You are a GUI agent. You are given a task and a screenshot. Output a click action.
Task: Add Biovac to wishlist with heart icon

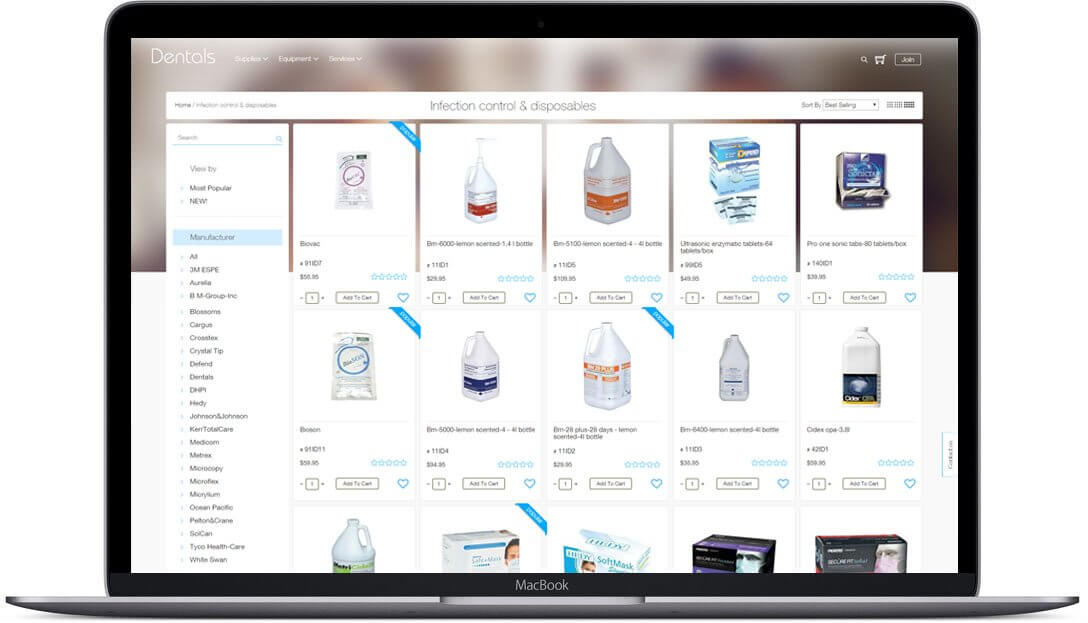(x=403, y=298)
